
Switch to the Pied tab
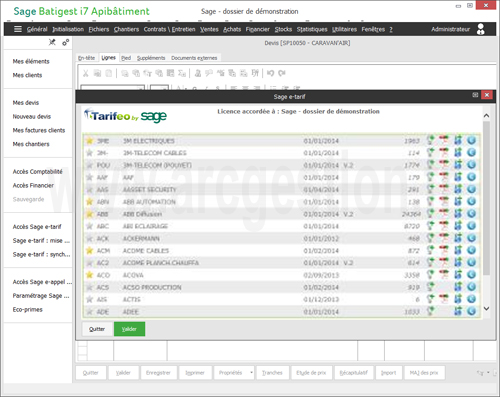126,58
